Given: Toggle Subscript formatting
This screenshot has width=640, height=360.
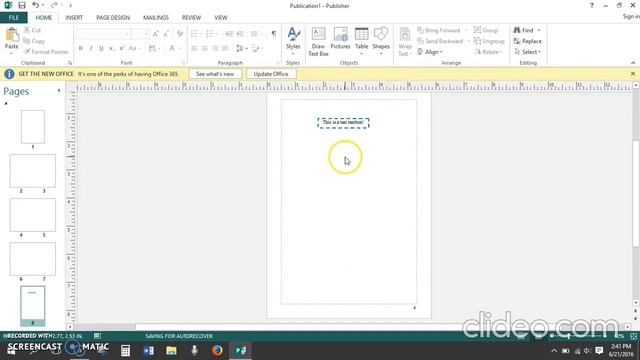Looking at the screenshot, I should (x=111, y=48).
